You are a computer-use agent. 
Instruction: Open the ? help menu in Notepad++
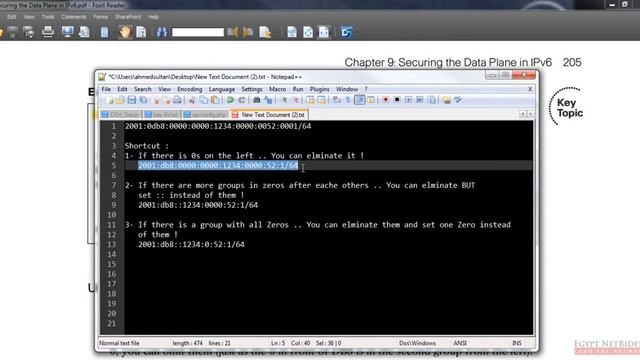point(366,89)
